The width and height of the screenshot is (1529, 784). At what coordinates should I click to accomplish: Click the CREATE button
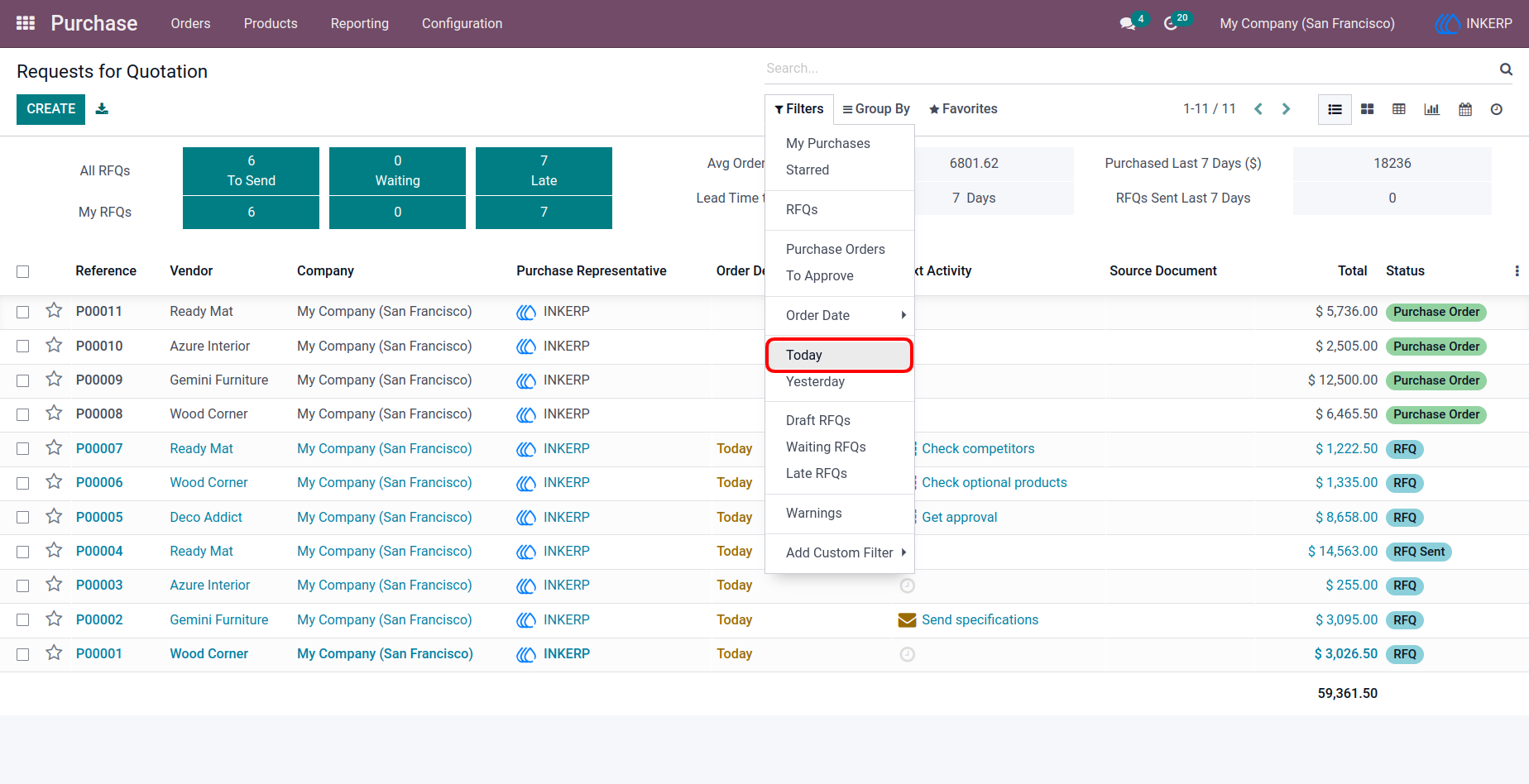click(x=50, y=109)
